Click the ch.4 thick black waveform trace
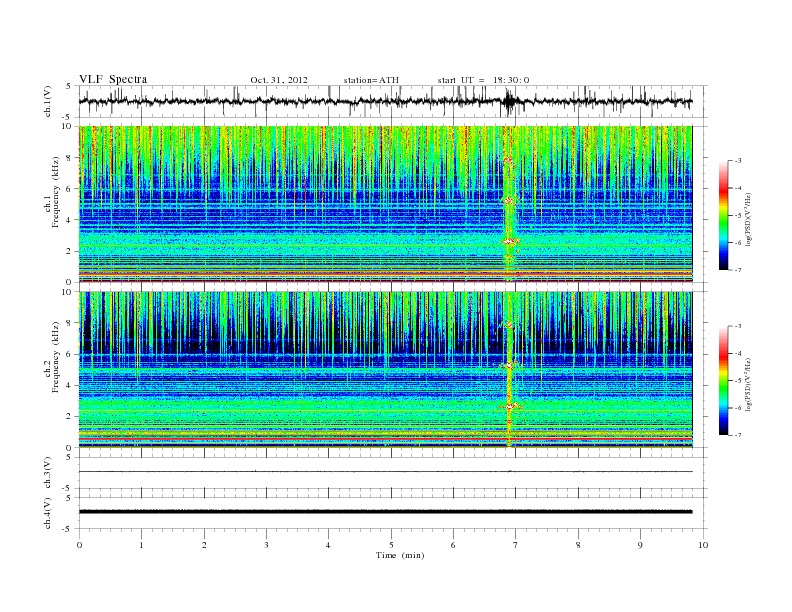 [385, 512]
